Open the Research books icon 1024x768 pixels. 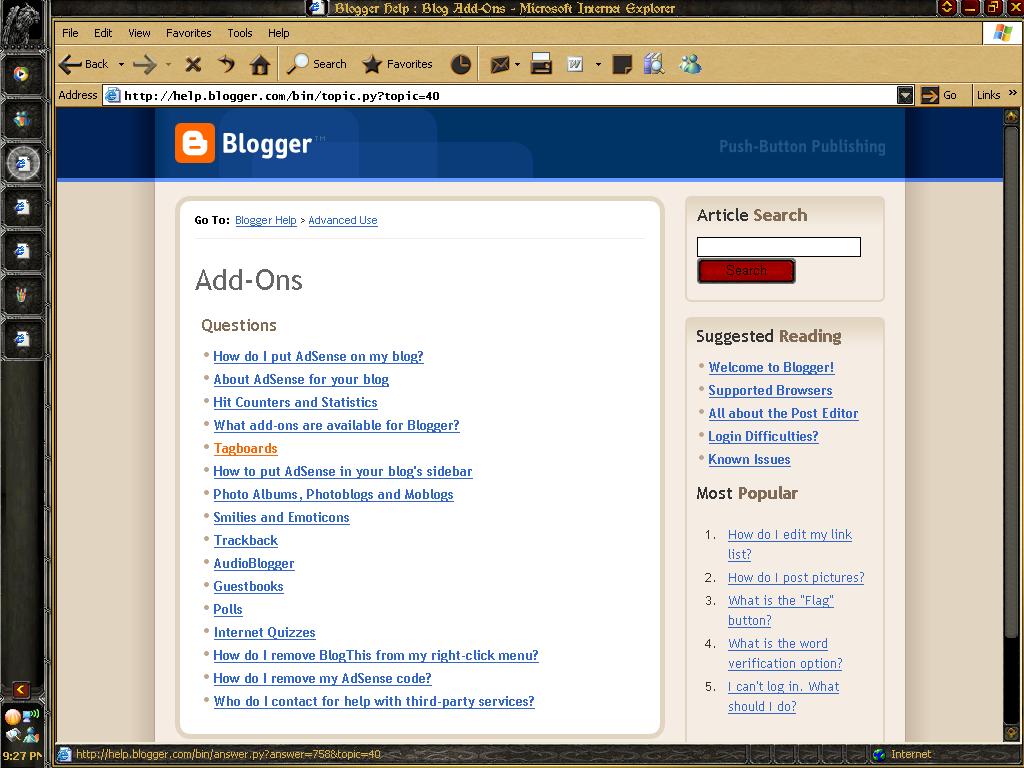pos(654,63)
